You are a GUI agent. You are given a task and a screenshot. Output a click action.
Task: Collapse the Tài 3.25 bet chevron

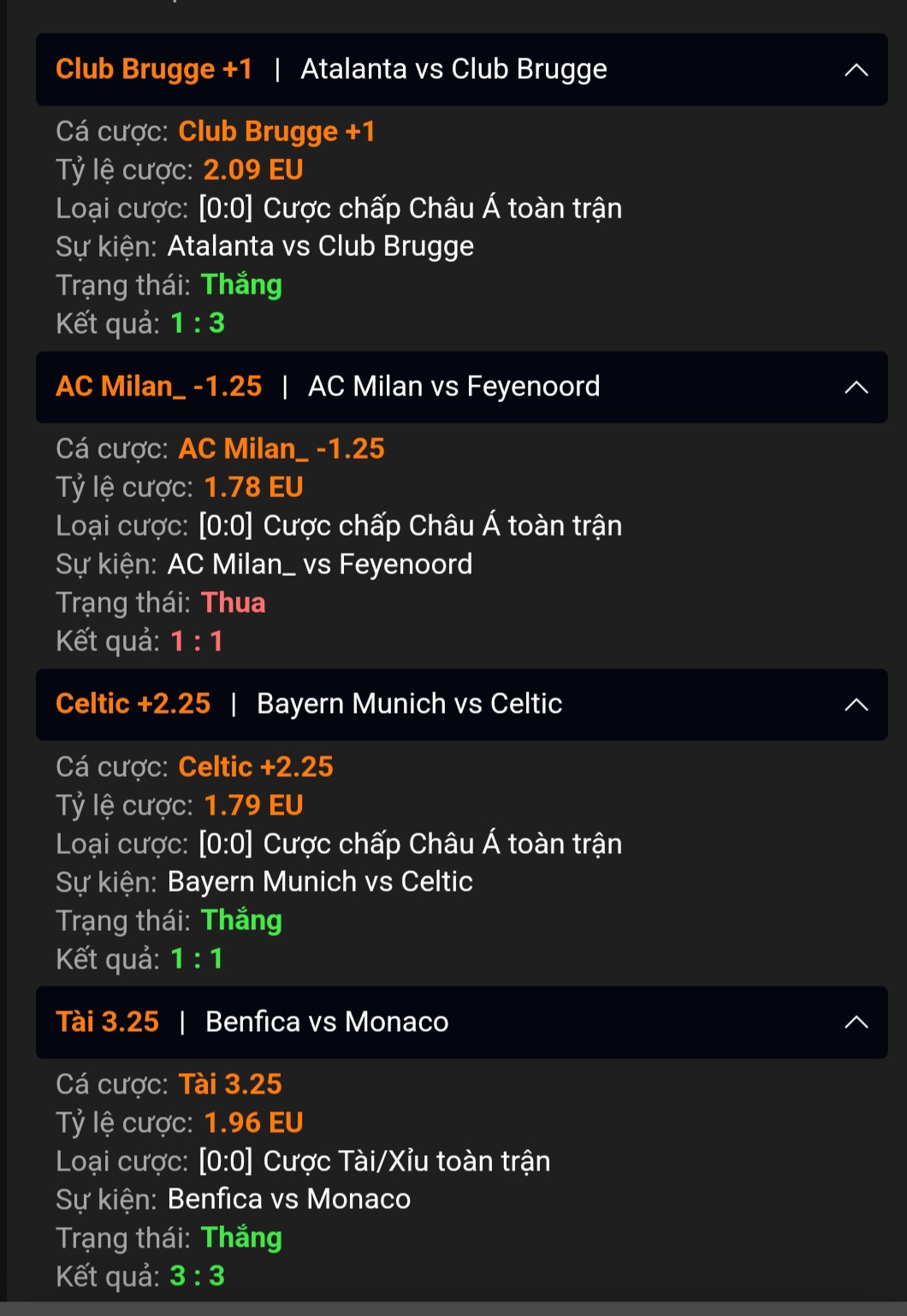pyautogui.click(x=856, y=1023)
